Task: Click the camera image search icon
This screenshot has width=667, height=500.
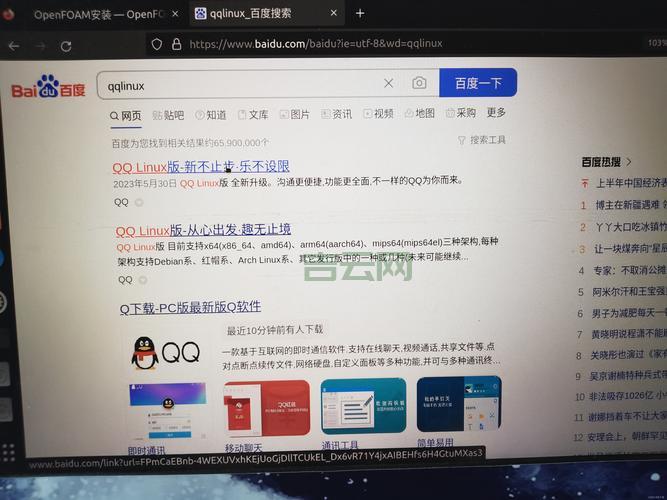Action: click(419, 83)
